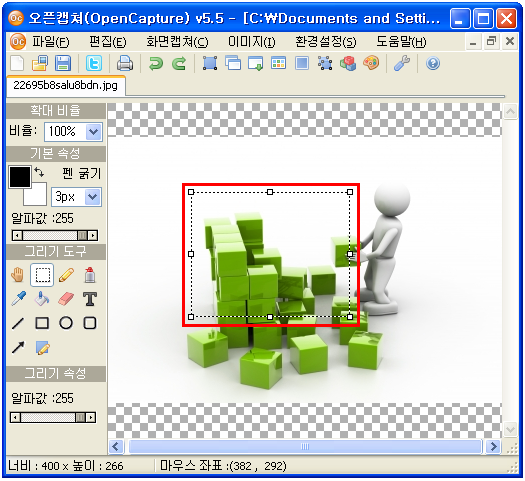Select the Paint bucket fill tool
Image resolution: width=525 pixels, height=481 pixels.
pos(42,299)
